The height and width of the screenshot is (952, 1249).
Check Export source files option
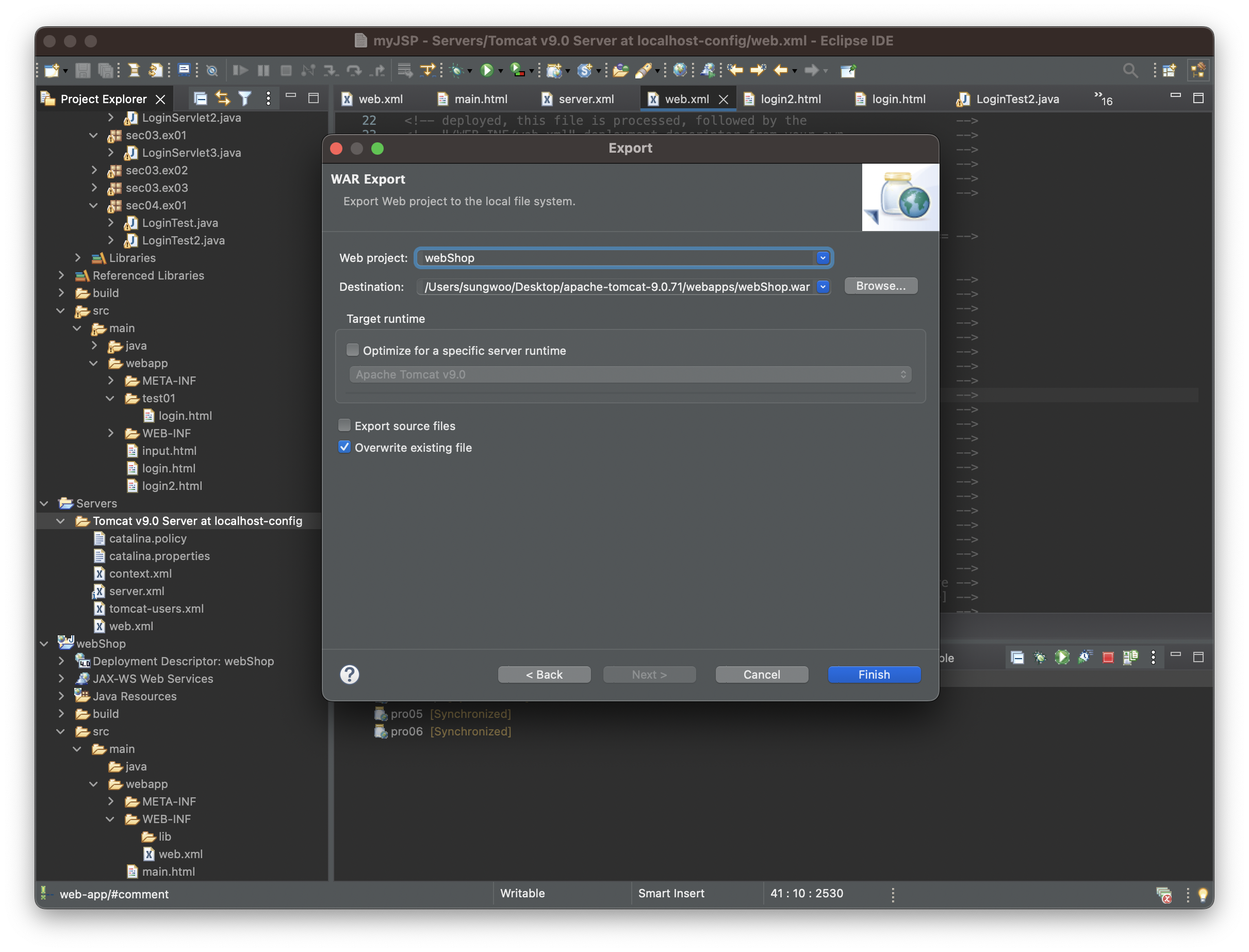click(x=344, y=425)
